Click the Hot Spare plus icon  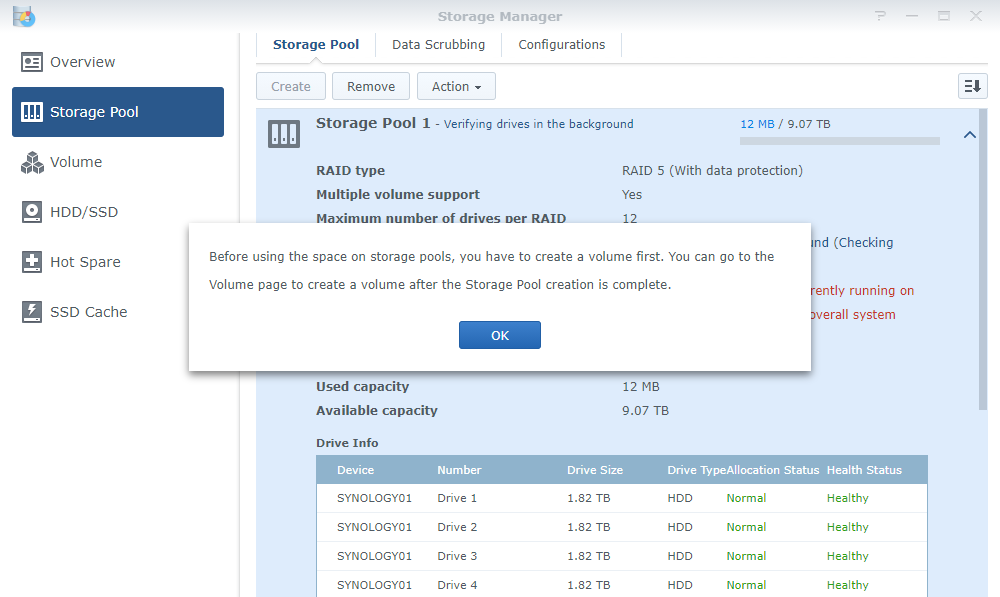32,262
